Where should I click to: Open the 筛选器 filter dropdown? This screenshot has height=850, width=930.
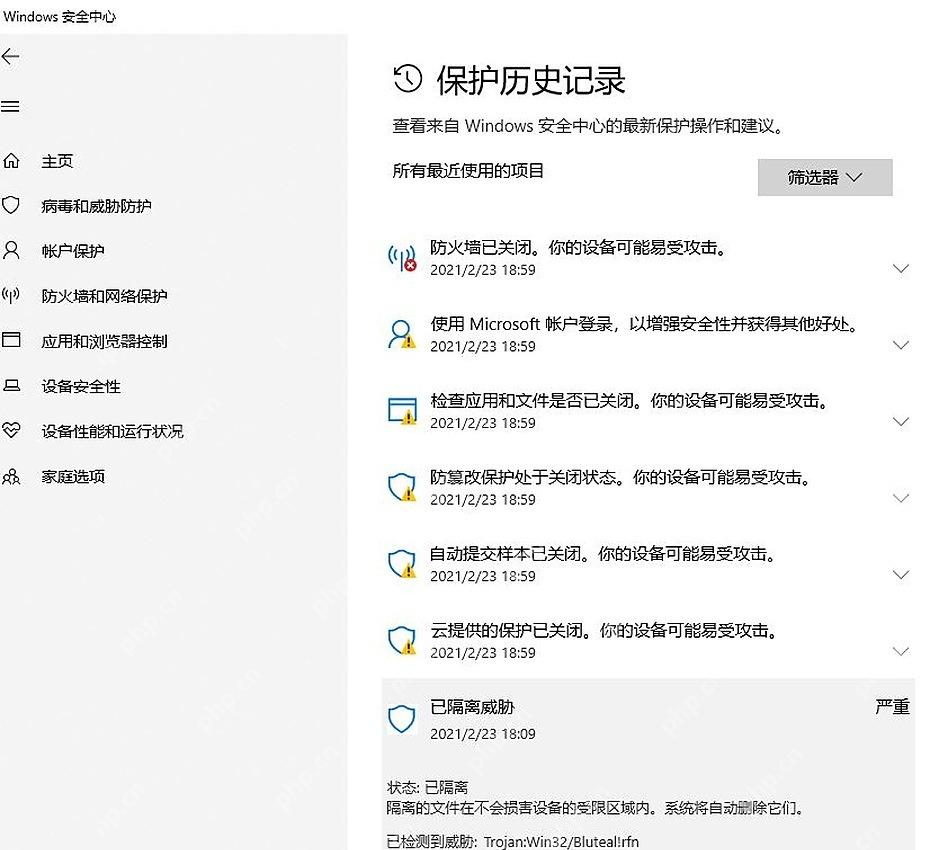click(x=824, y=177)
